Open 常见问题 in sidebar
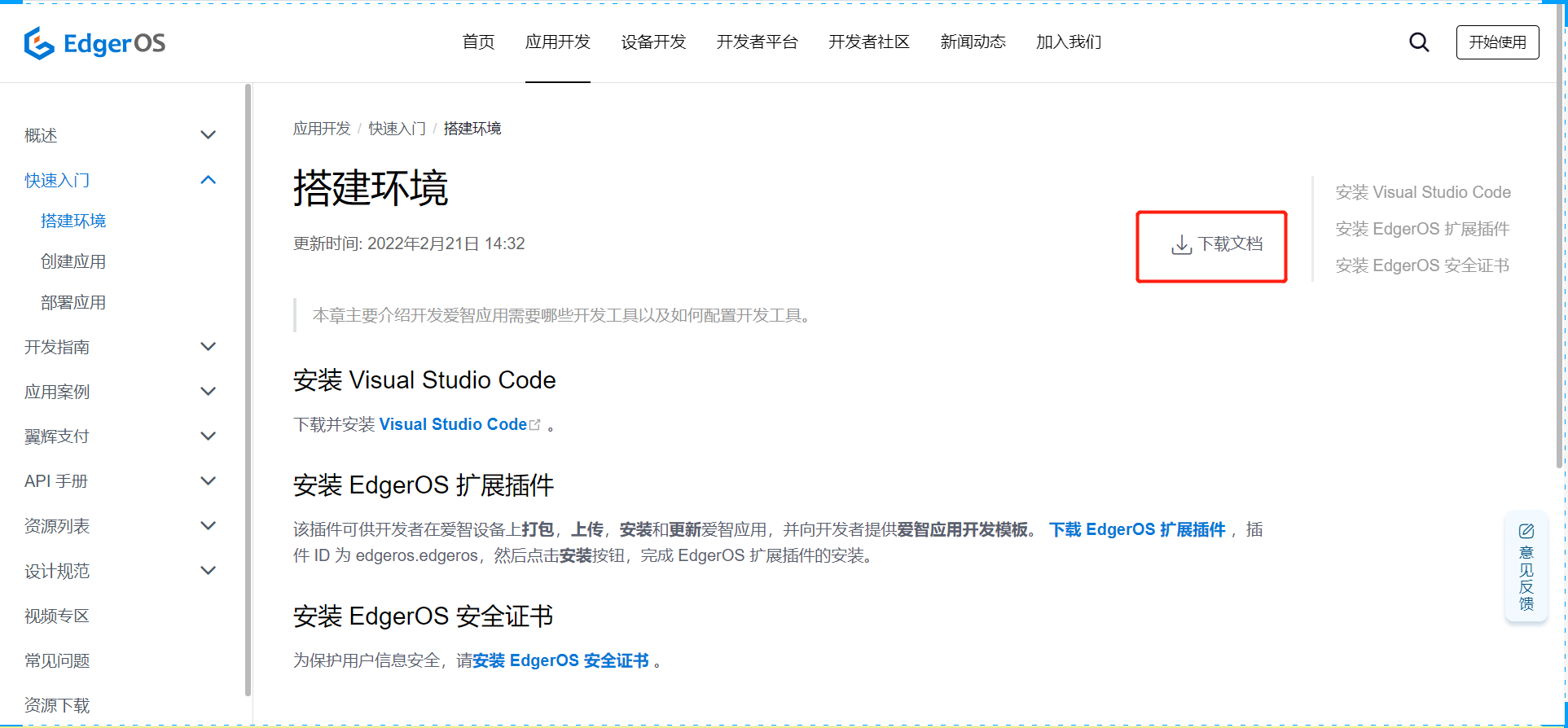This screenshot has width=1568, height=728. pos(57,660)
